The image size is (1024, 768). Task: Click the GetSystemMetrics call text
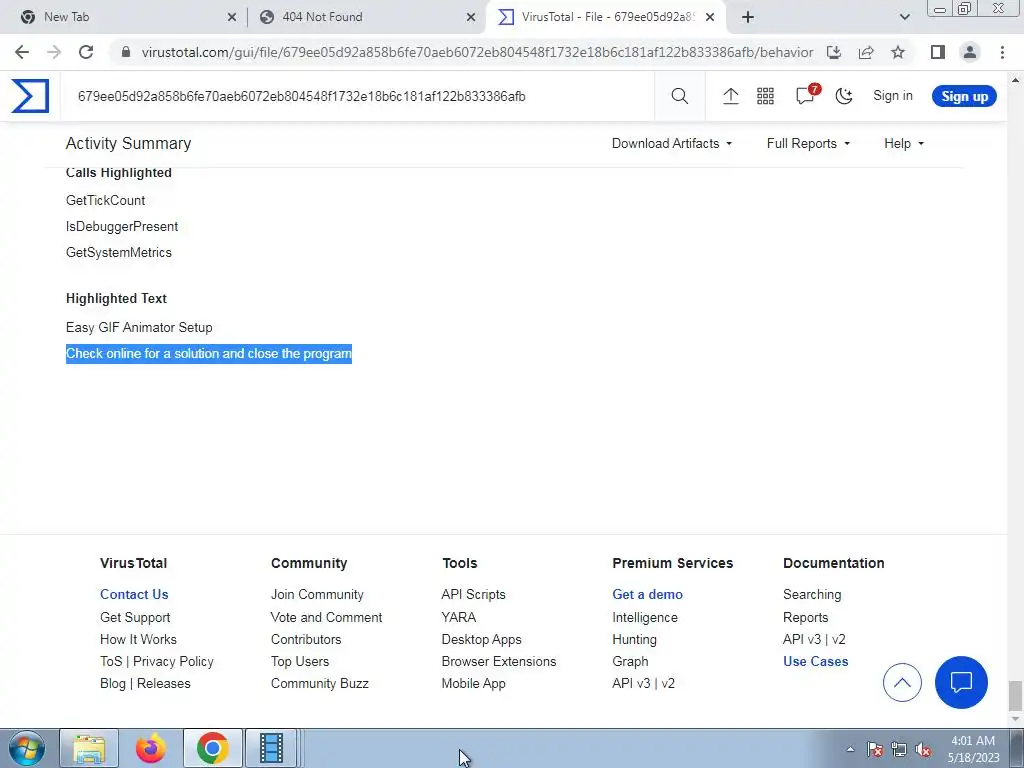[119, 253]
